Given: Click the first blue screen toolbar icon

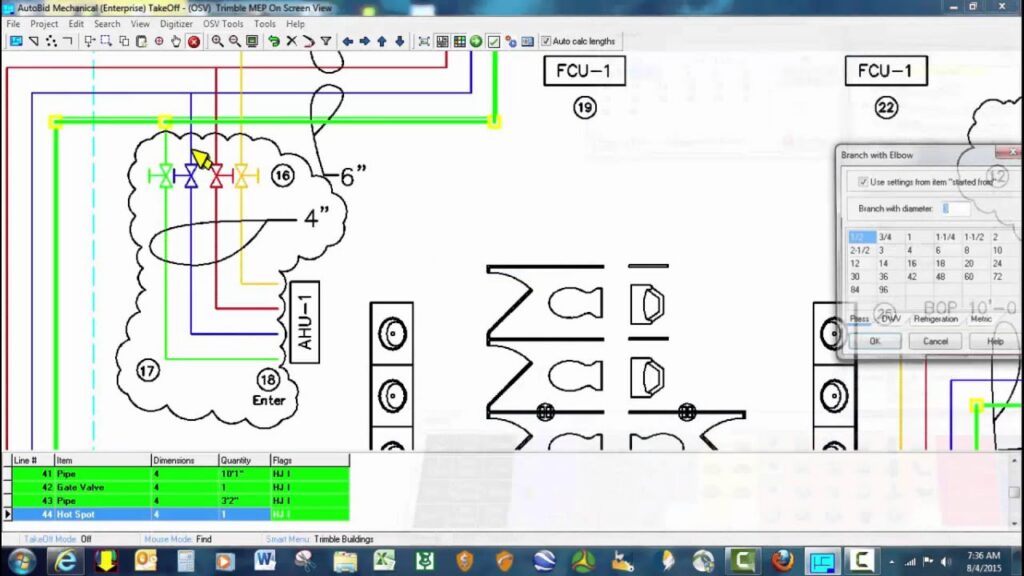Looking at the screenshot, I should (16, 41).
